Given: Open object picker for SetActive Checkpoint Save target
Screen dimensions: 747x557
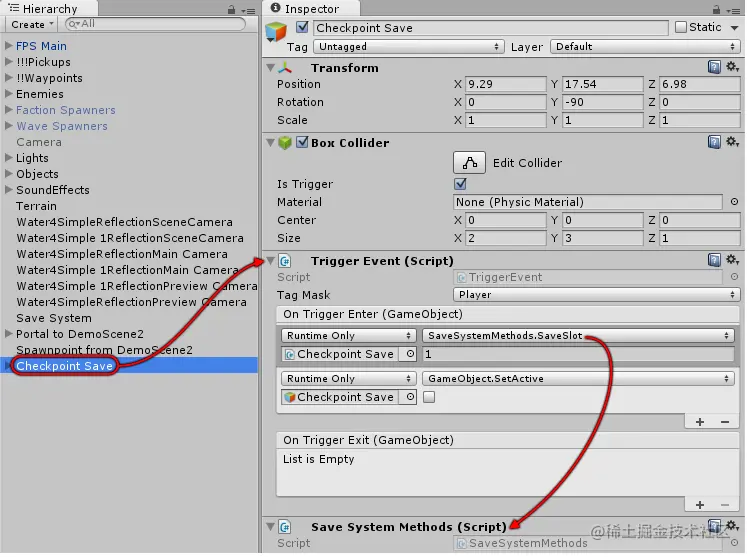Looking at the screenshot, I should [x=410, y=397].
